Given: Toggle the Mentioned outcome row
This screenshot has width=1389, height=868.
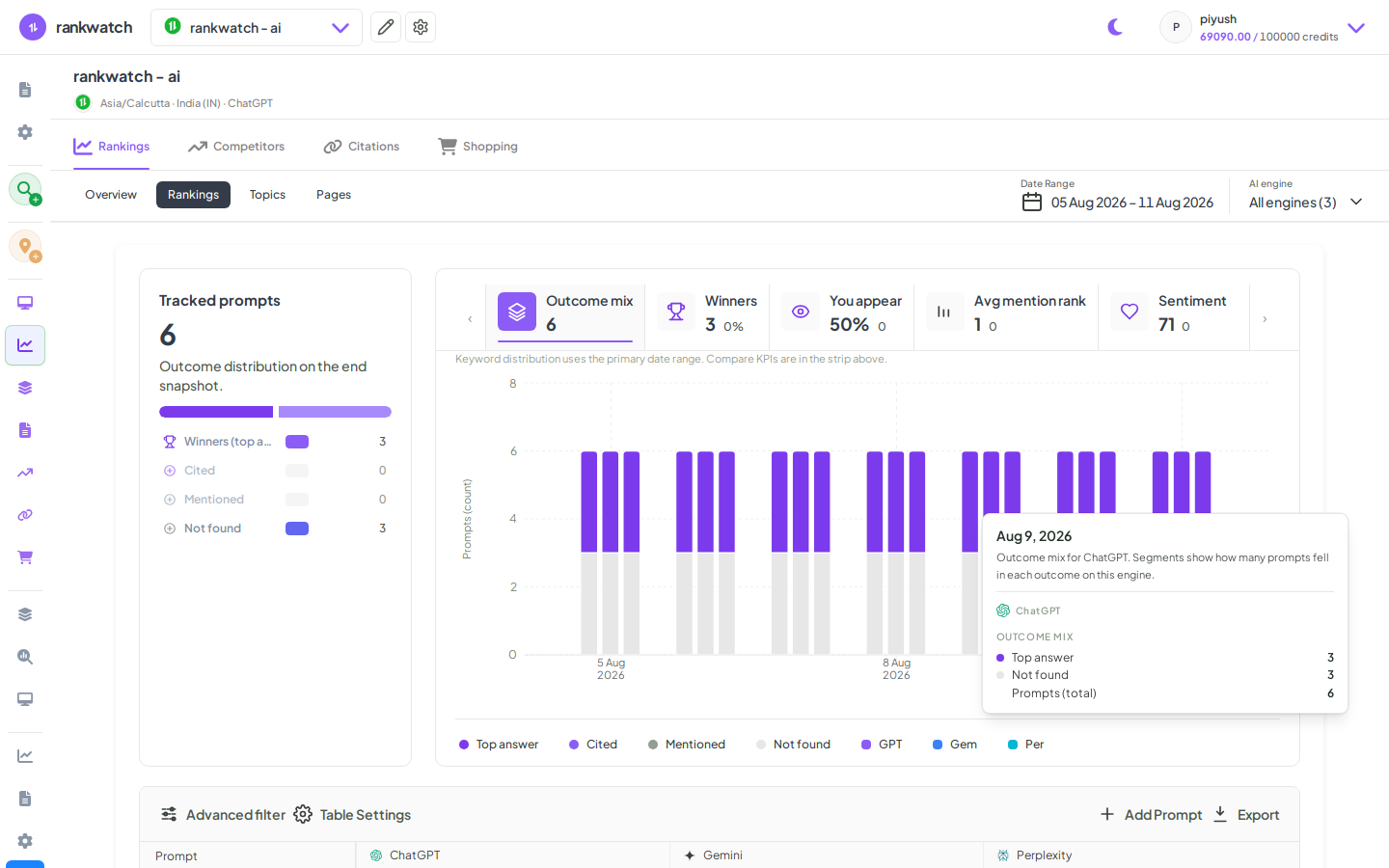Looking at the screenshot, I should (275, 500).
